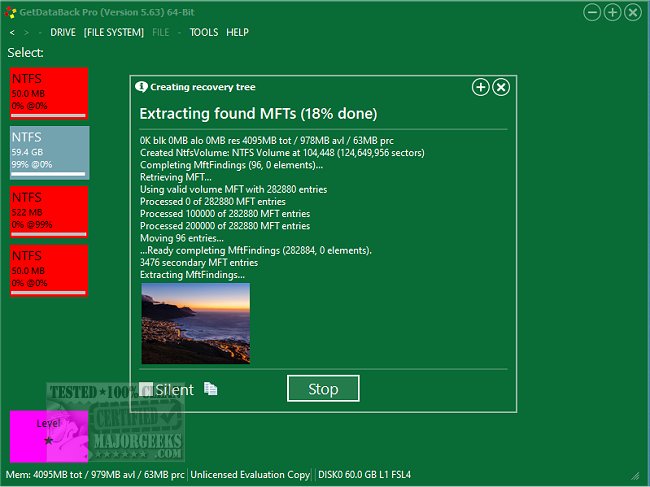Image resolution: width=650 pixels, height=487 pixels.
Task: Open the TOOLS menu
Action: pos(204,32)
